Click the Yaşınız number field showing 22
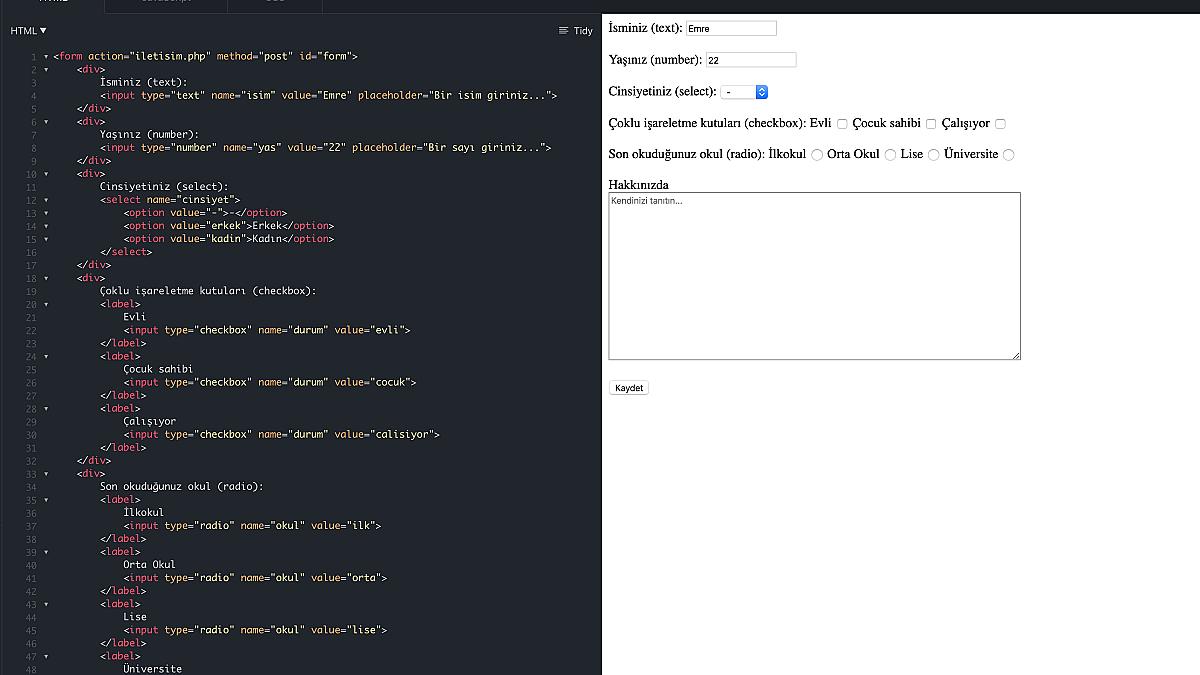Image resolution: width=1200 pixels, height=675 pixels. (750, 59)
